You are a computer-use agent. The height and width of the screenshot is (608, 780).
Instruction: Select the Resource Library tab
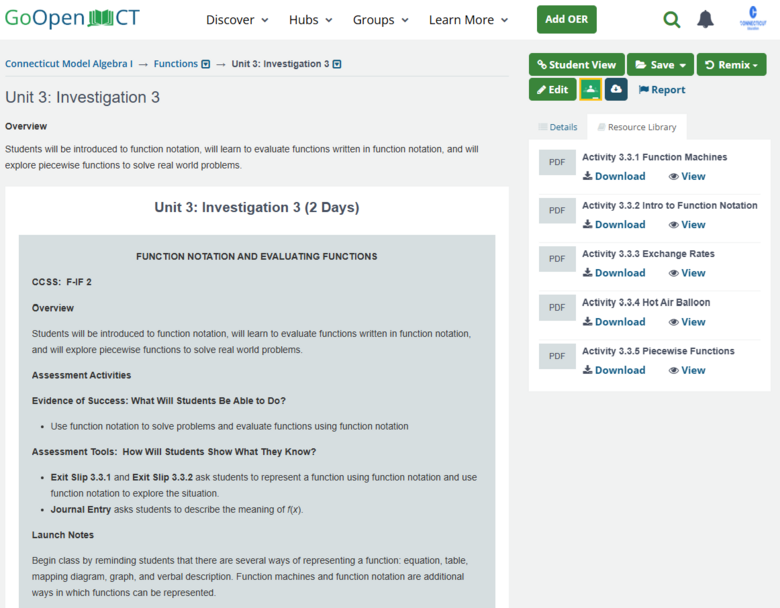pos(636,127)
